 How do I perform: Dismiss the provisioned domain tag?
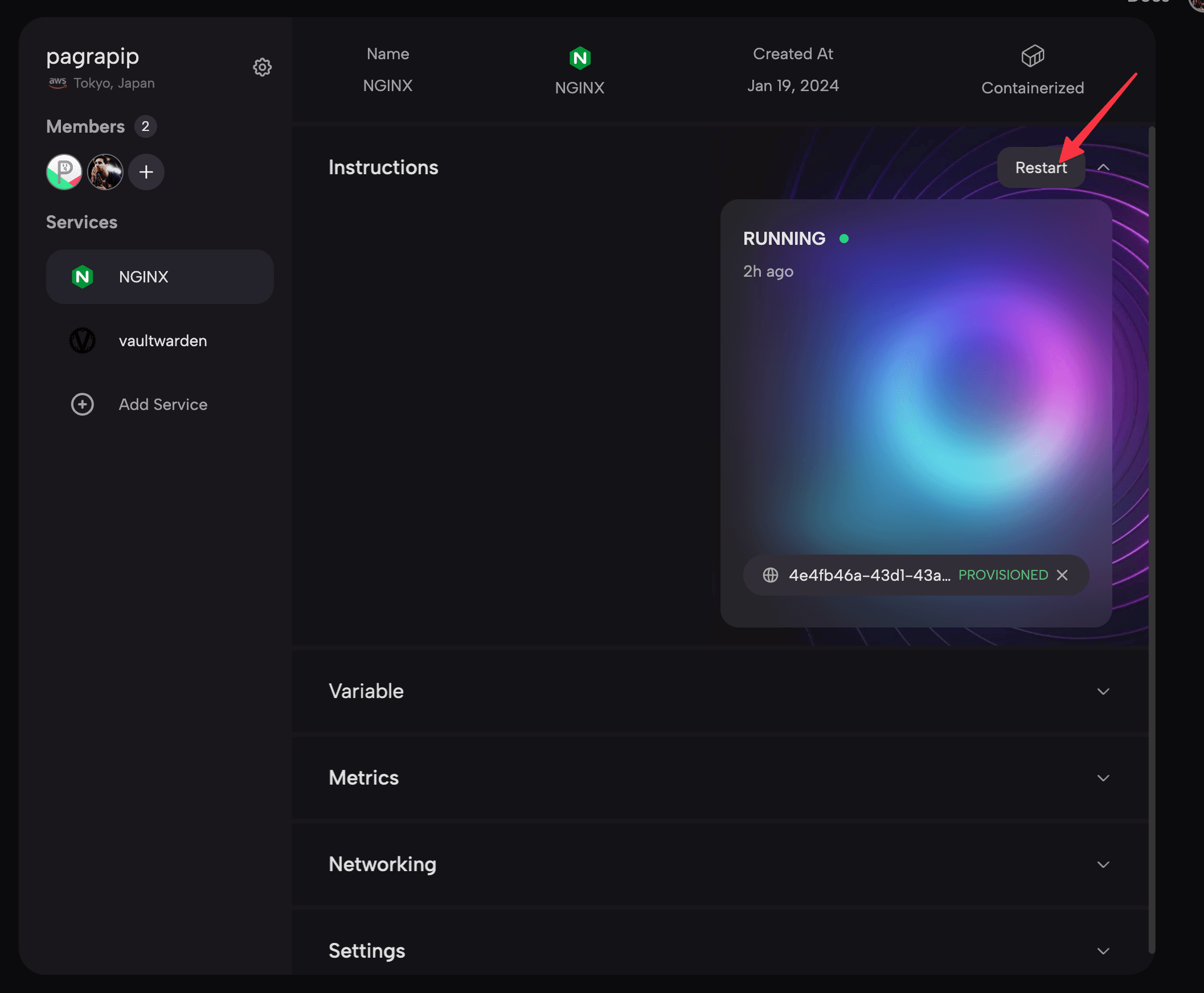(1063, 575)
